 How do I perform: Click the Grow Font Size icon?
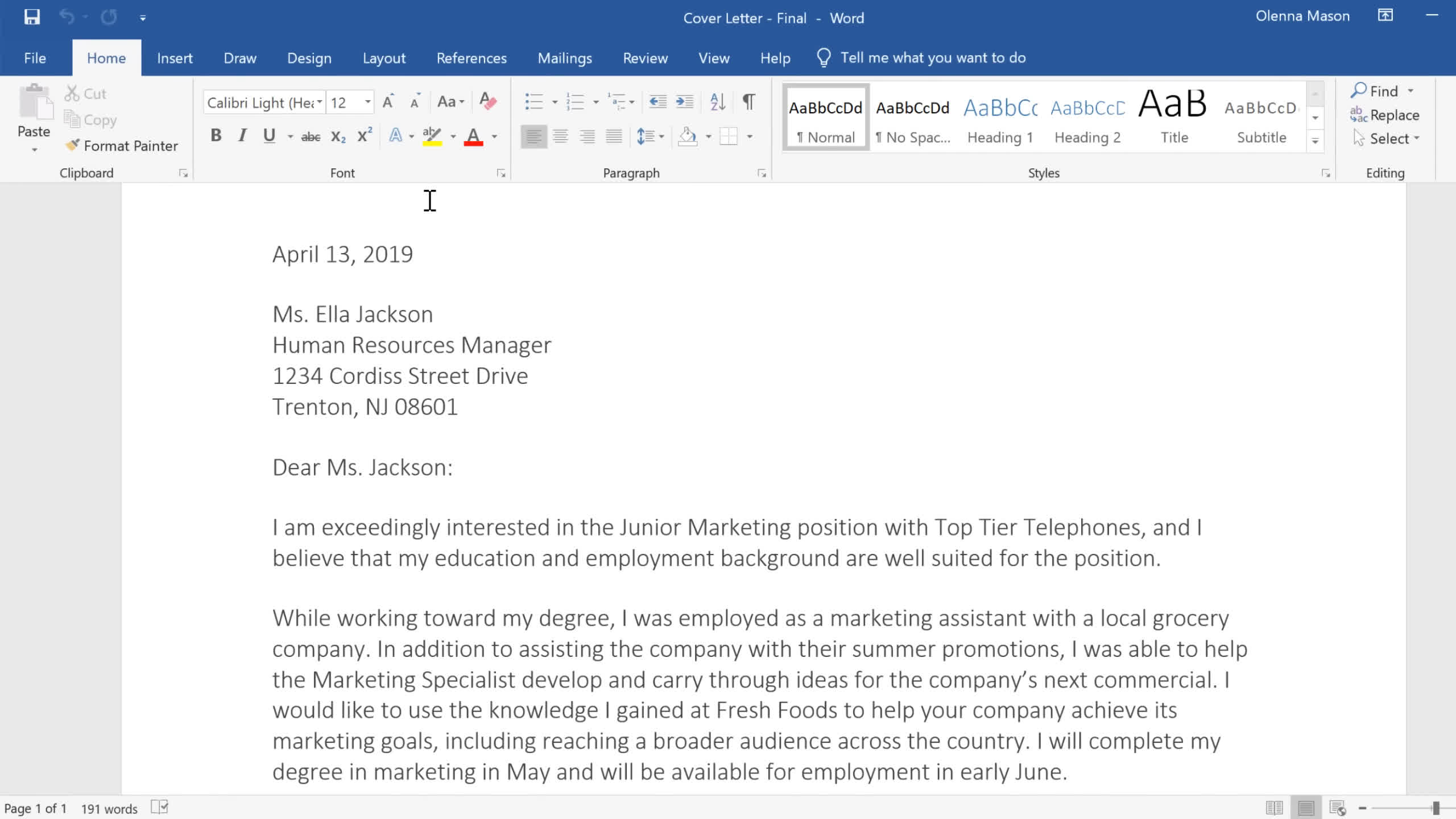point(388,102)
